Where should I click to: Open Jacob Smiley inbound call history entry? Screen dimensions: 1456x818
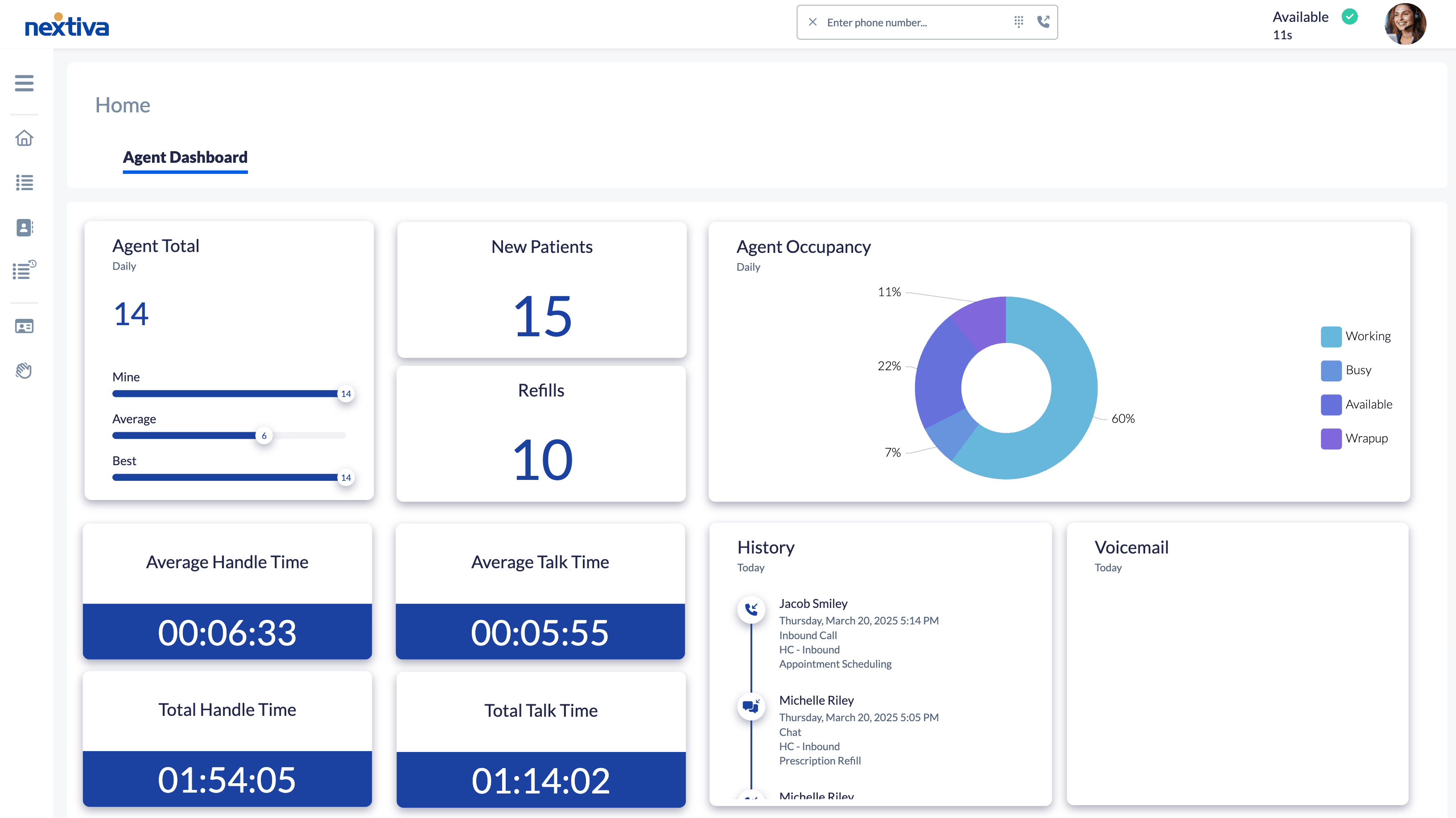(x=813, y=604)
